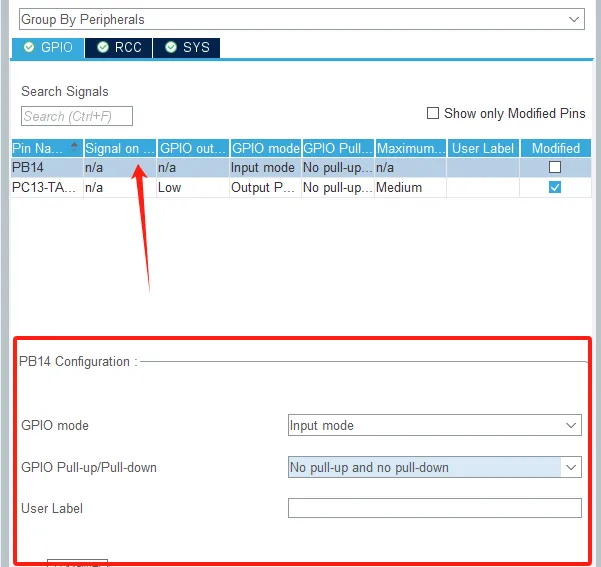Check the Modified box for PB14
601x567 pixels.
[555, 168]
